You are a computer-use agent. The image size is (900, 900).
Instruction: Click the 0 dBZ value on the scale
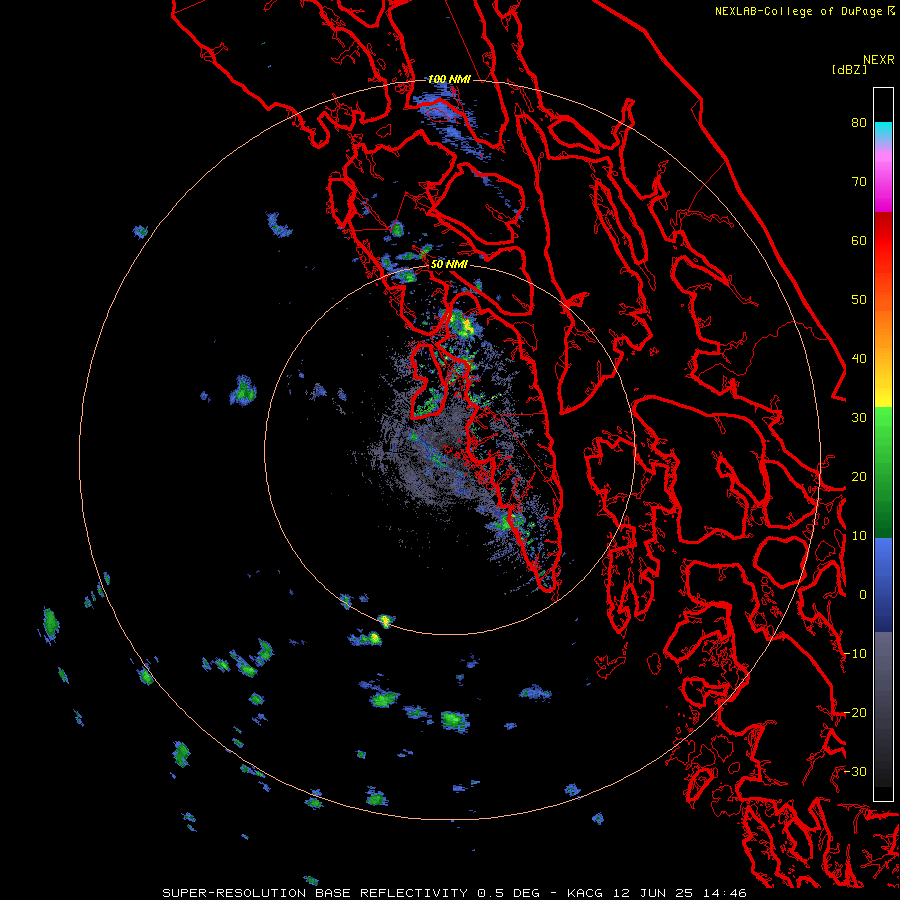point(862,595)
